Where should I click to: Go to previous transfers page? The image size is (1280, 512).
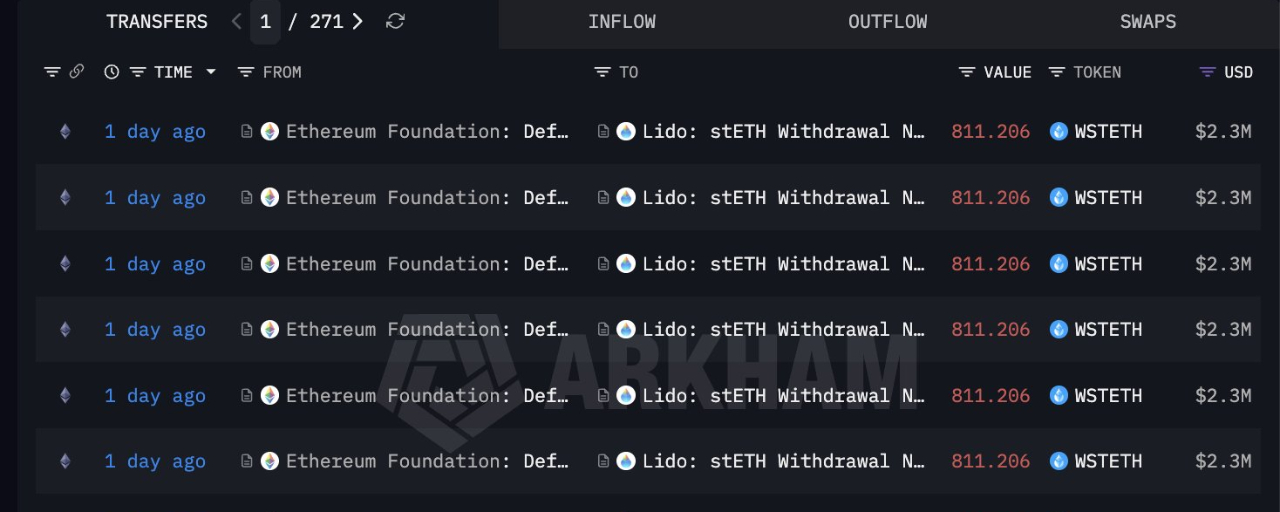(236, 22)
